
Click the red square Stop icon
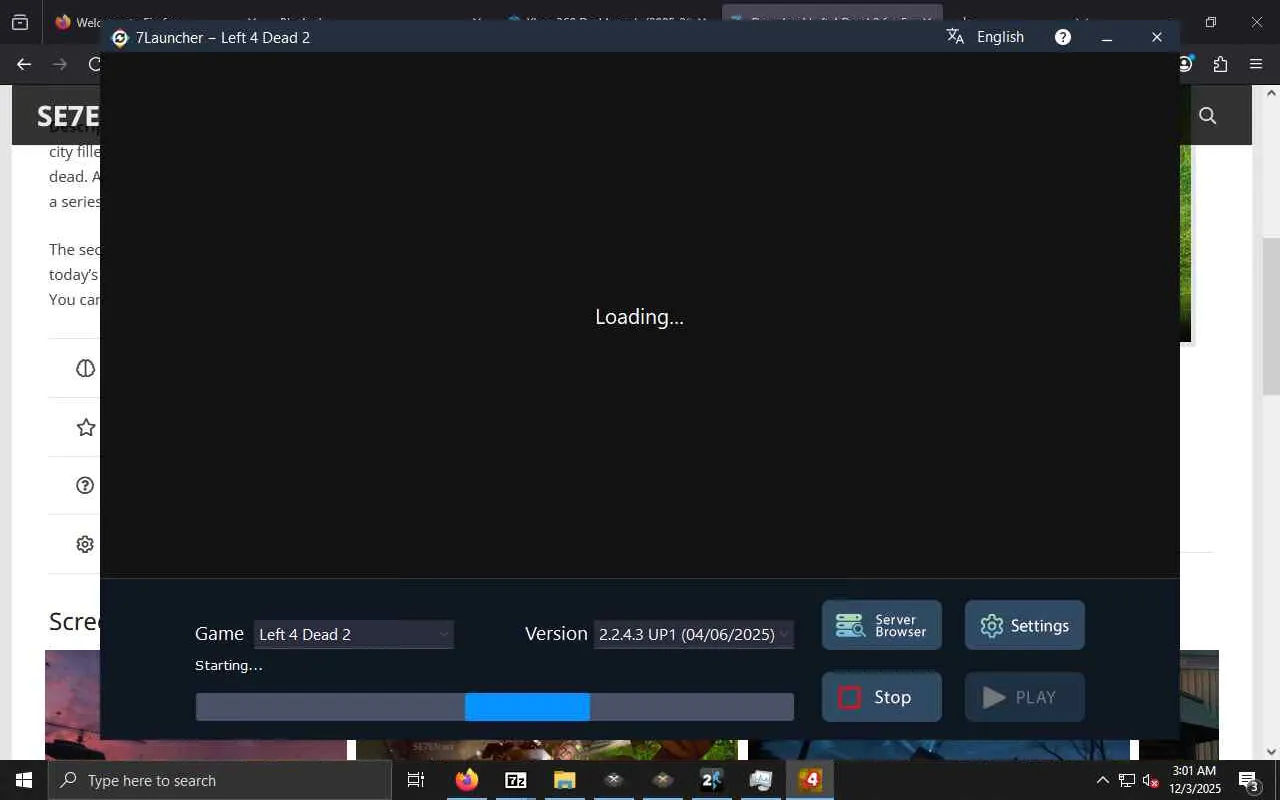tap(849, 697)
